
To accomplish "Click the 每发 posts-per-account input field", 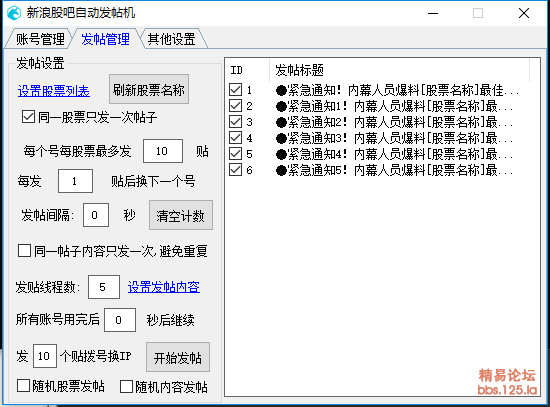I will click(x=75, y=181).
